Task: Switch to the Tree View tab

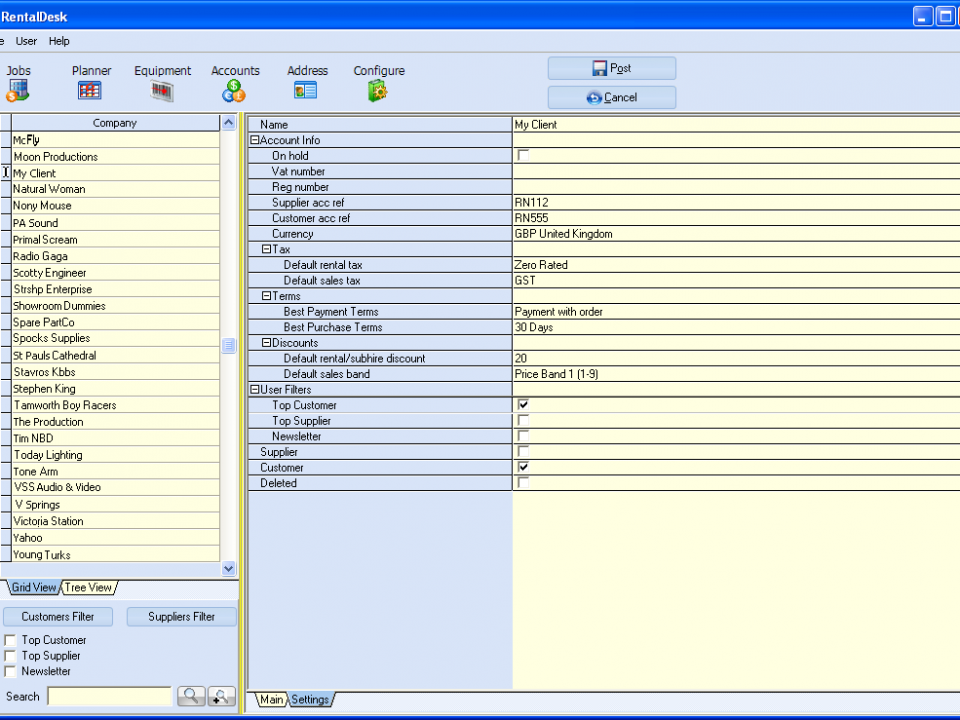Action: pyautogui.click(x=89, y=588)
